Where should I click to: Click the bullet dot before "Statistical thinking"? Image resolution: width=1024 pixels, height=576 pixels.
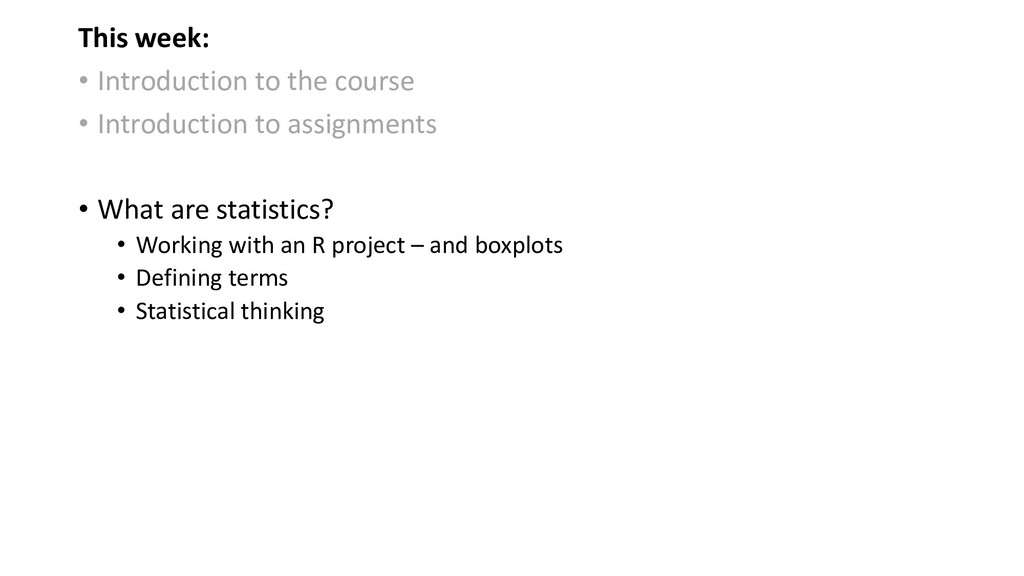[121, 310]
